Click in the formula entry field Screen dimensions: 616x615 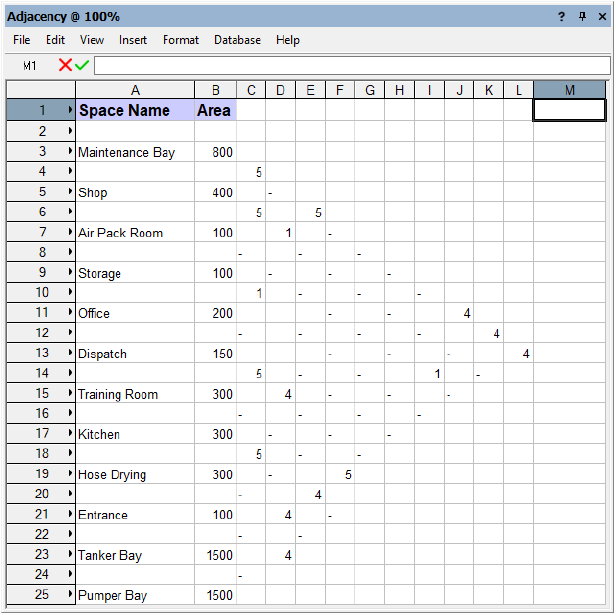(351, 66)
